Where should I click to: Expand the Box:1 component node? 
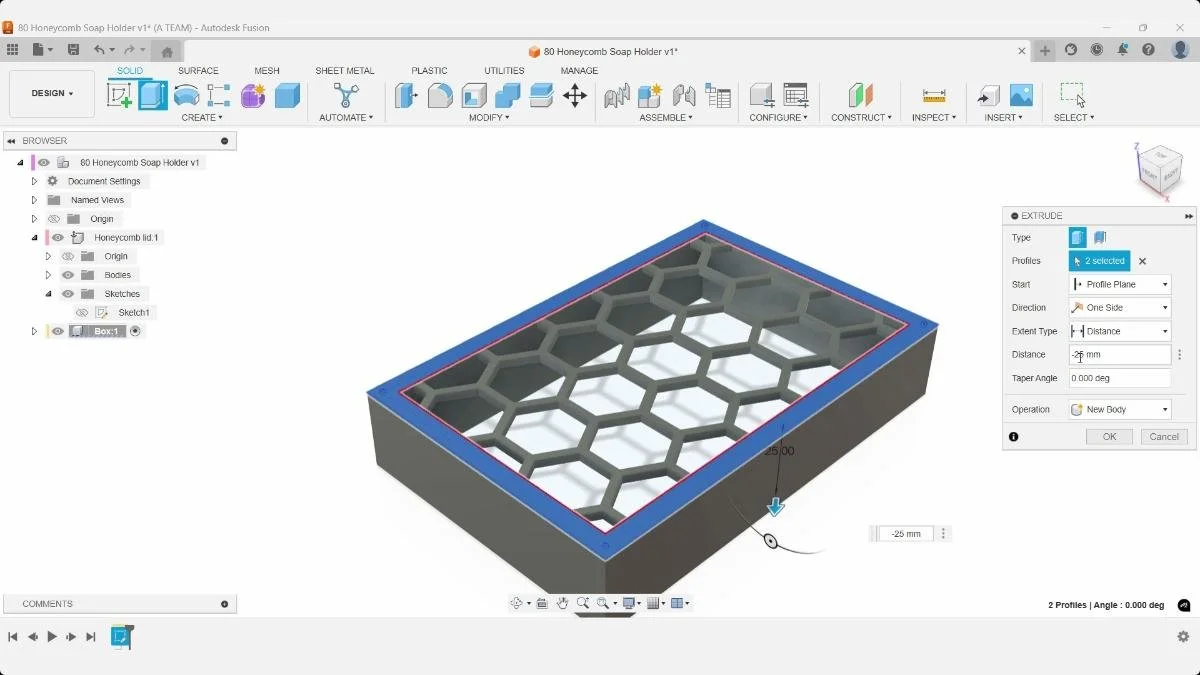click(x=34, y=331)
